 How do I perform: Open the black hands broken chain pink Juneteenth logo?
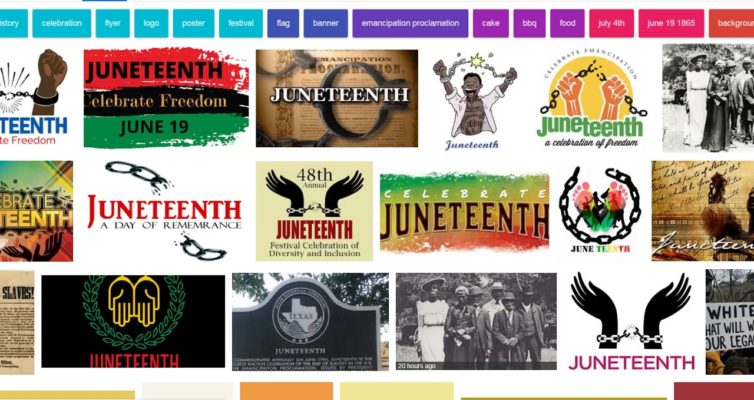pyautogui.click(x=631, y=321)
